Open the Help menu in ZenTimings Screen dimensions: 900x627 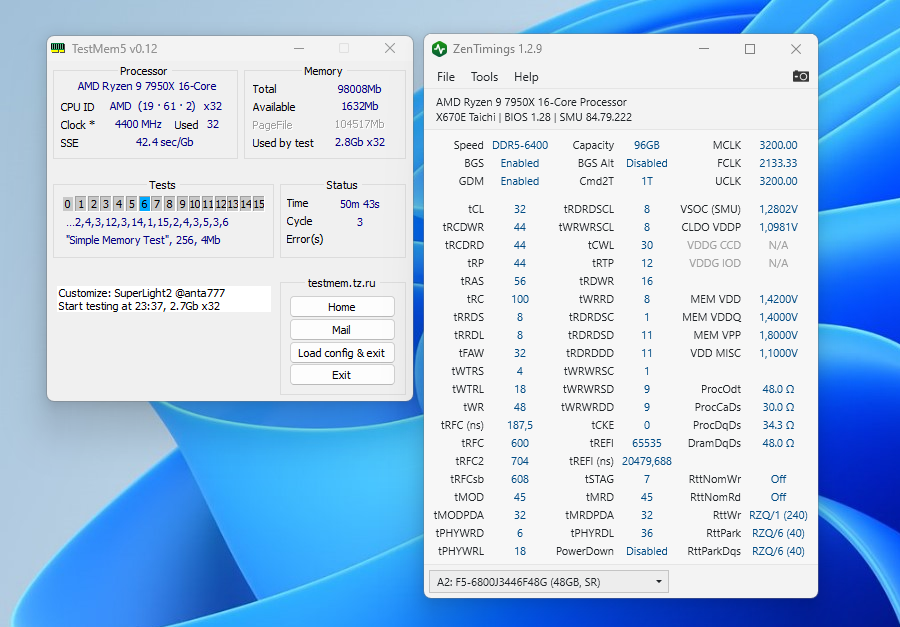526,77
